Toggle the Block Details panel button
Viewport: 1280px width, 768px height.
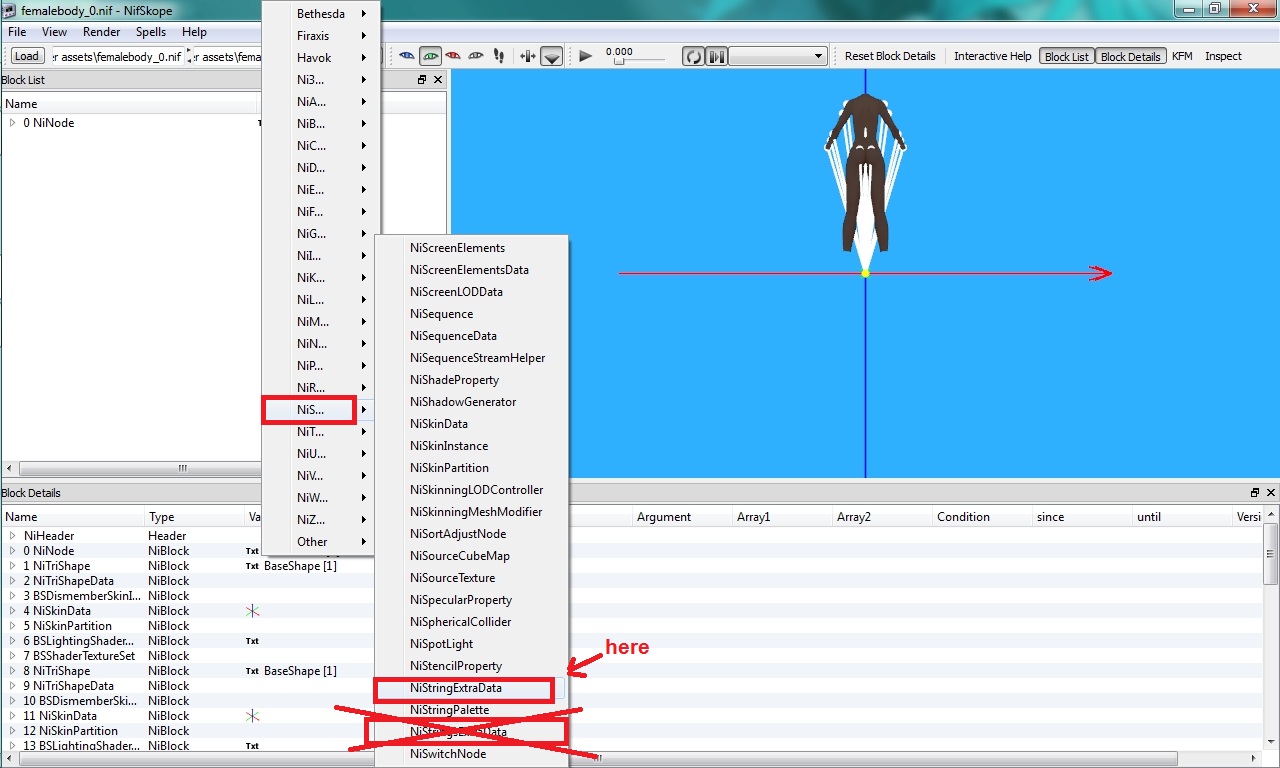pyautogui.click(x=1130, y=56)
